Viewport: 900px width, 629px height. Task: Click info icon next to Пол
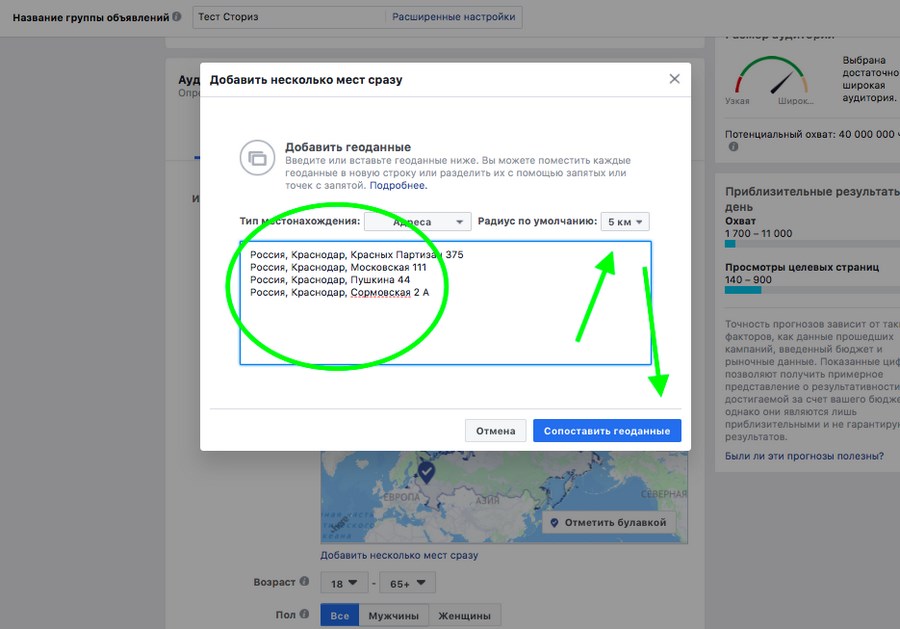click(x=304, y=614)
